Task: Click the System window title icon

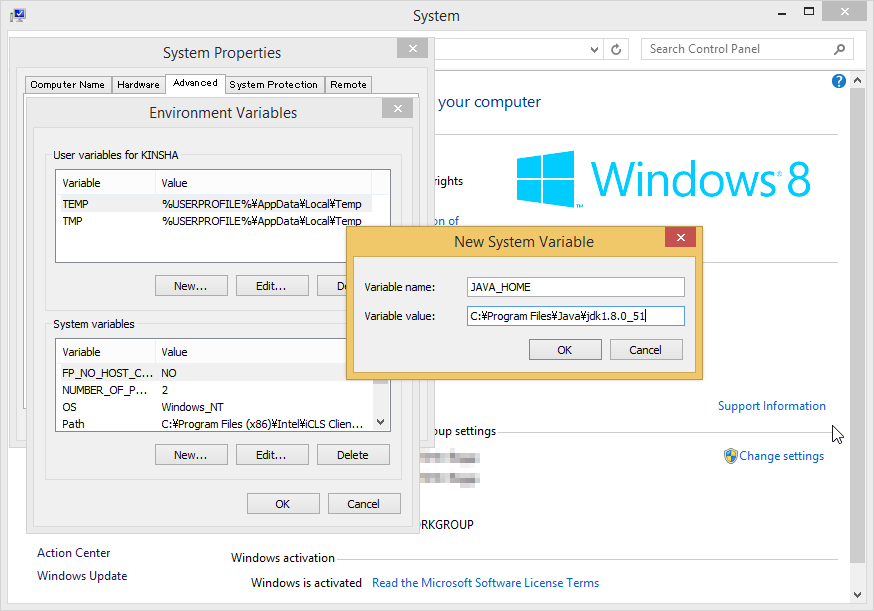Action: click(18, 15)
